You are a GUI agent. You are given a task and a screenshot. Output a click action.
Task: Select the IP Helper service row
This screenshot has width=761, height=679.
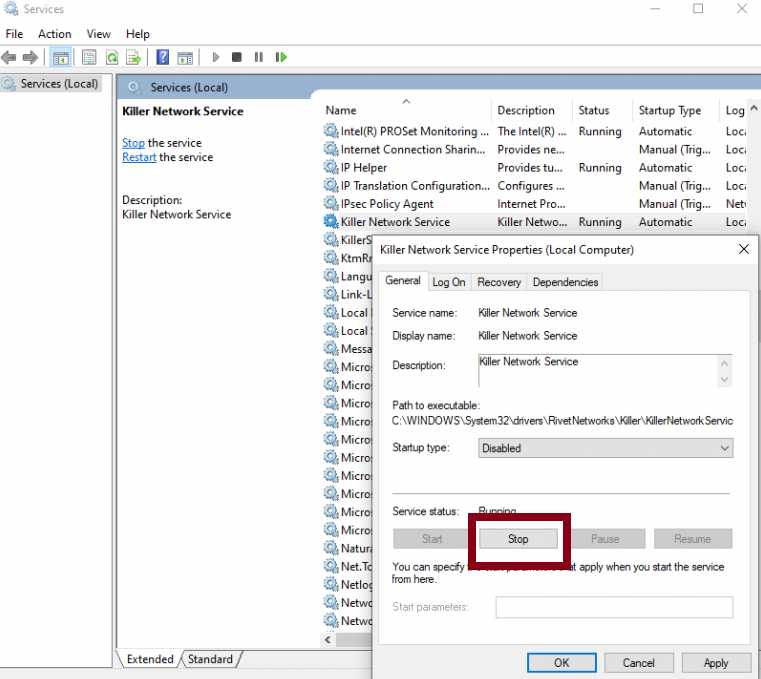point(534,167)
